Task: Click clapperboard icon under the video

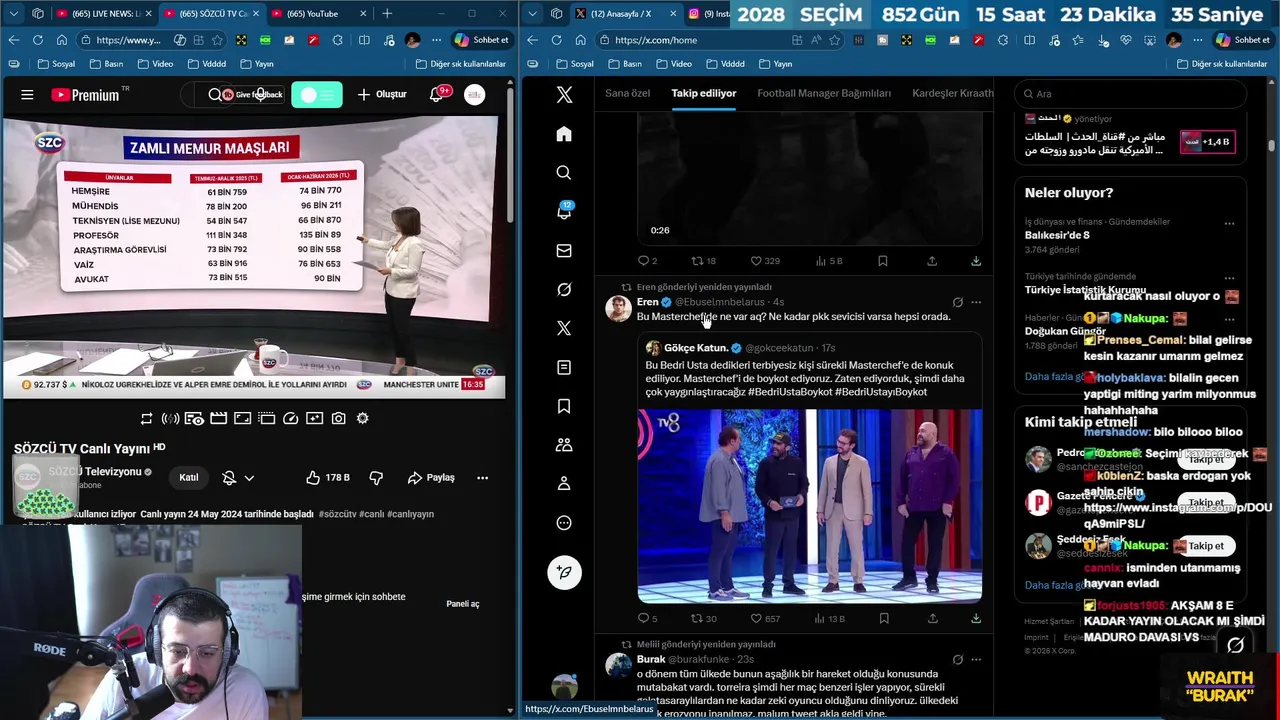Action: [x=218, y=418]
